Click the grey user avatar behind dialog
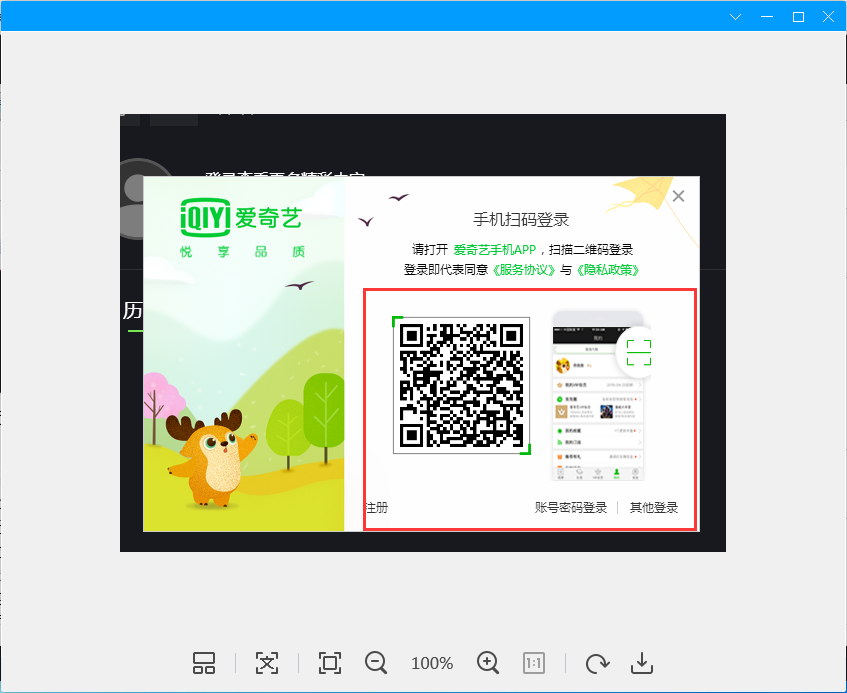This screenshot has height=693, width=847. (x=132, y=199)
